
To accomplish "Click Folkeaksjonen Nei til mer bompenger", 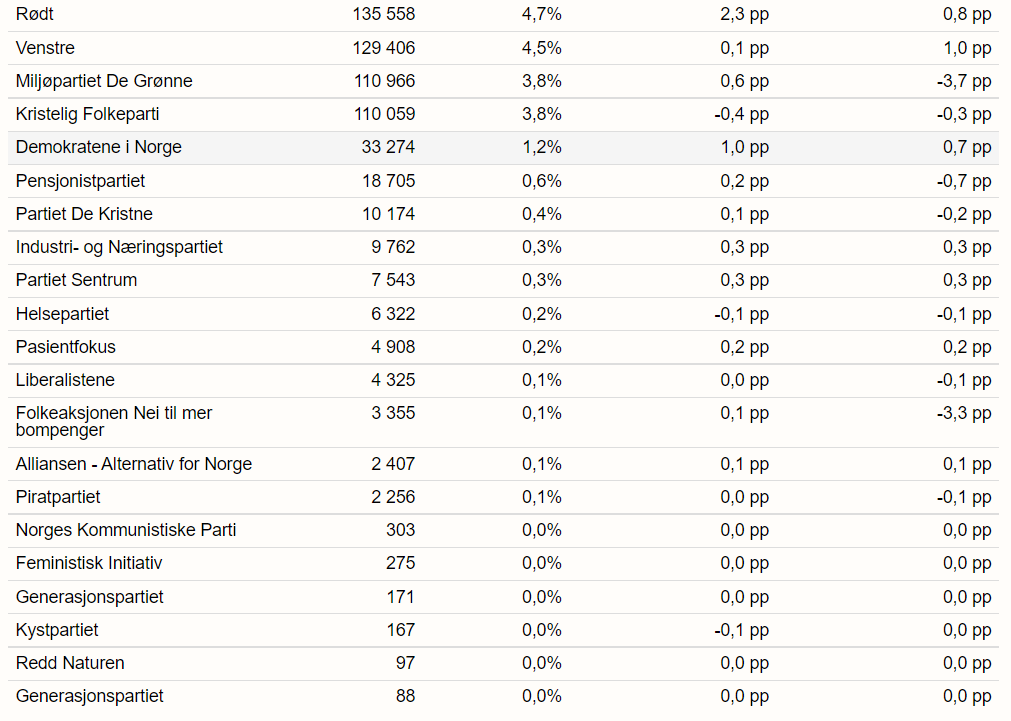I will point(113,421).
